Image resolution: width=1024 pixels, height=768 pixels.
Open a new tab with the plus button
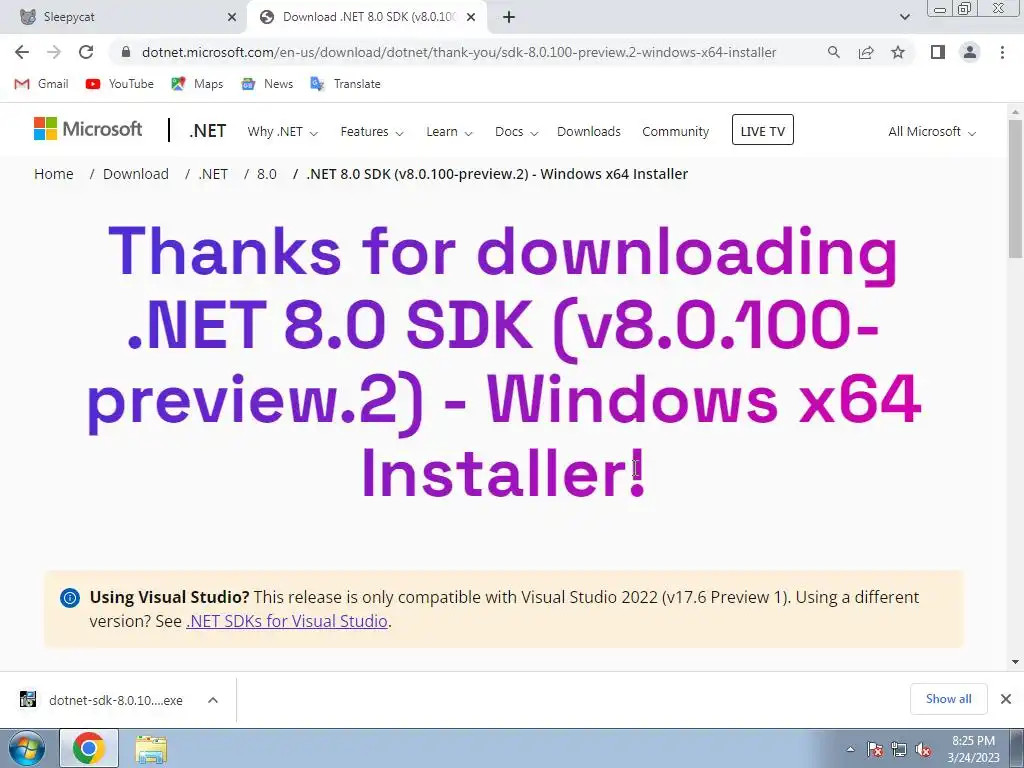509,17
